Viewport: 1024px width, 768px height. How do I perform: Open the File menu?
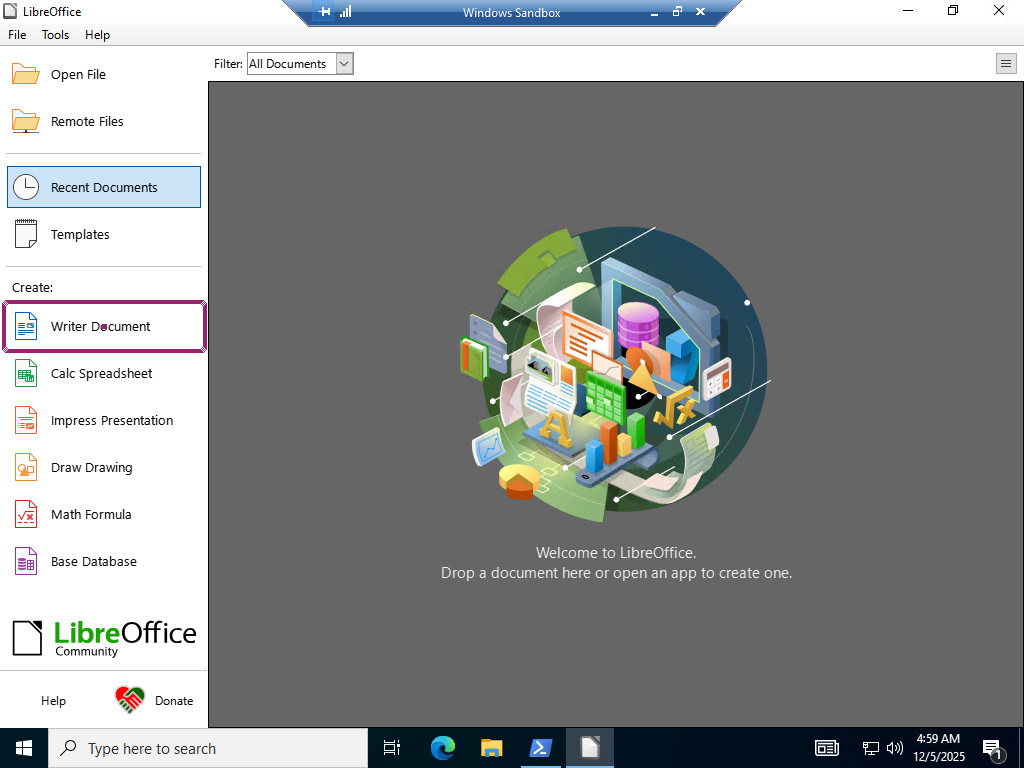17,35
